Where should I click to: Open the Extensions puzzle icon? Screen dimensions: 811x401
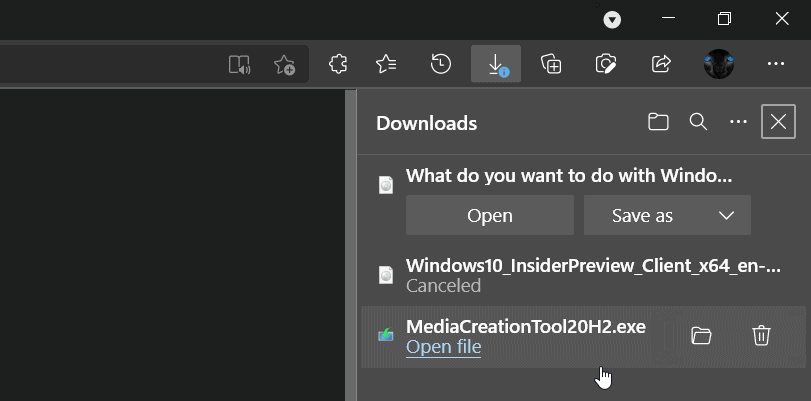(x=338, y=64)
